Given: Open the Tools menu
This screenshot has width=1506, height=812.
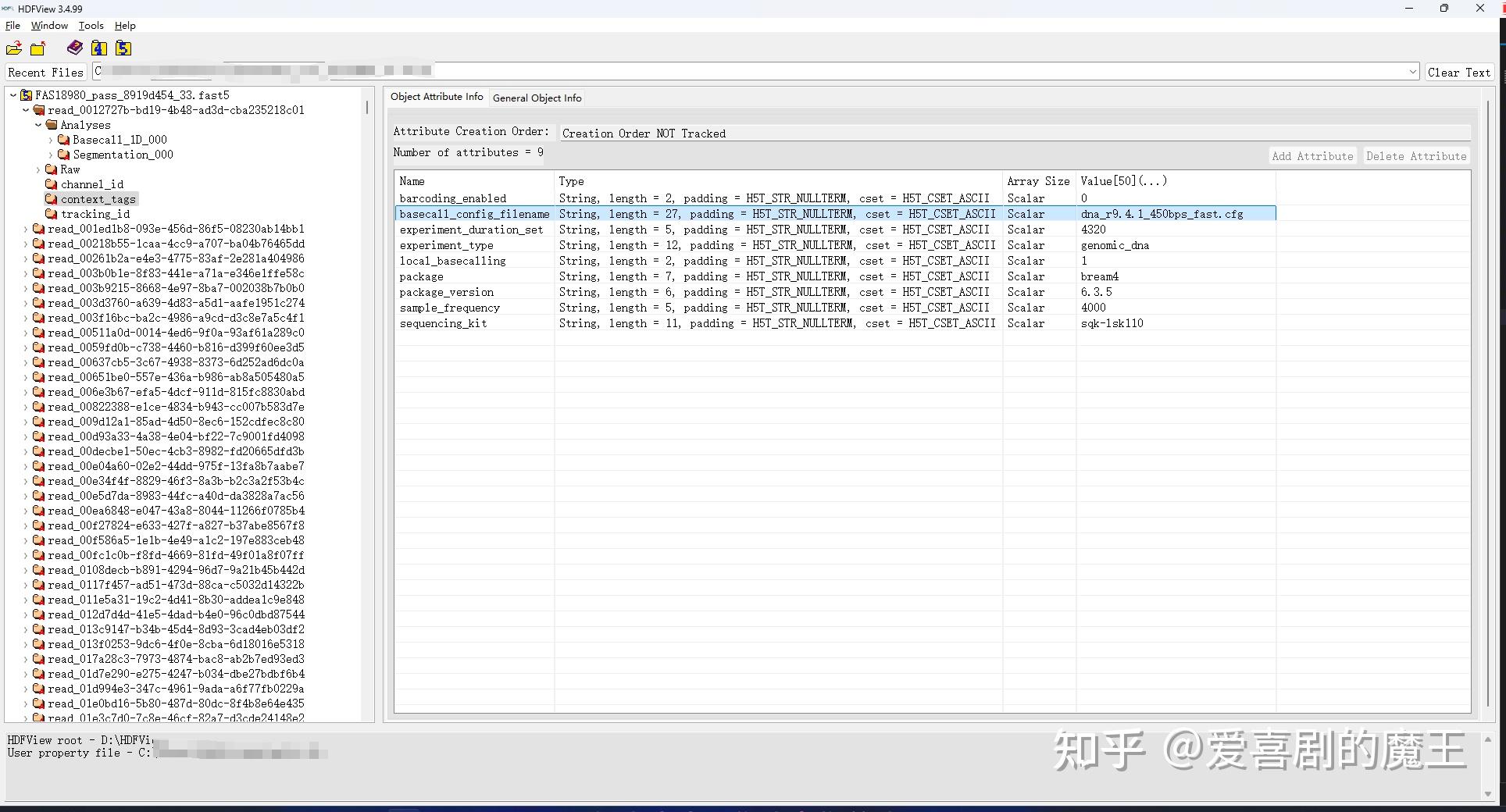Looking at the screenshot, I should tap(91, 25).
